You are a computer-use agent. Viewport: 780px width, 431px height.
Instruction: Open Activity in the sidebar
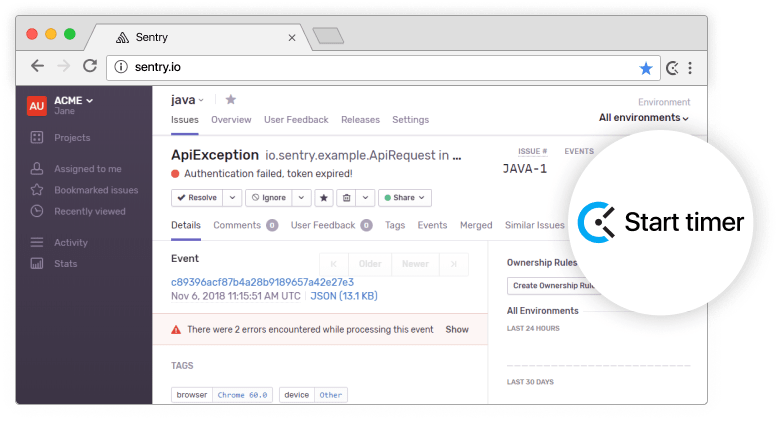coord(71,243)
